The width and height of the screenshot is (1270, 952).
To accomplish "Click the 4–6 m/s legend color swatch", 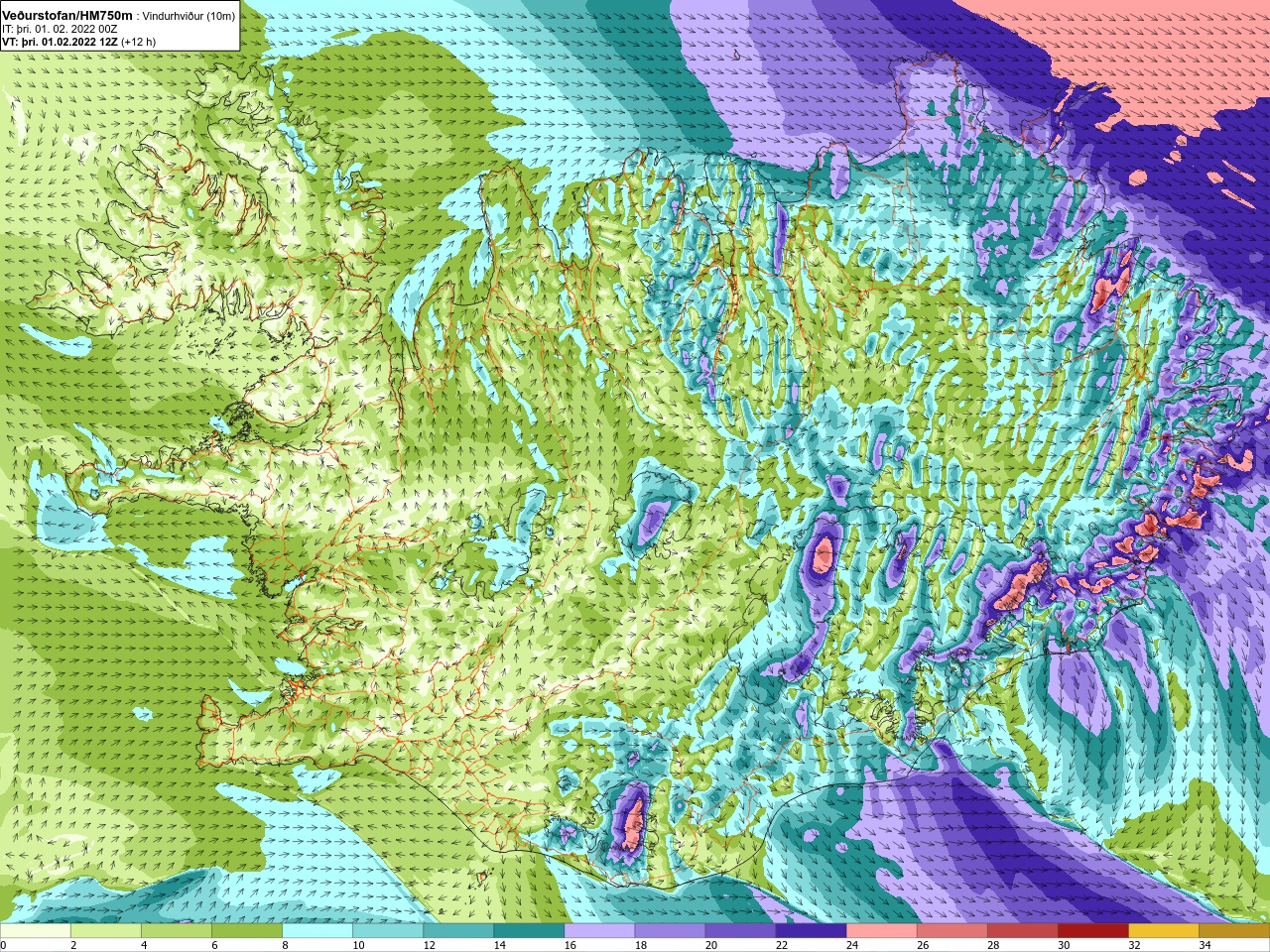I will [177, 931].
